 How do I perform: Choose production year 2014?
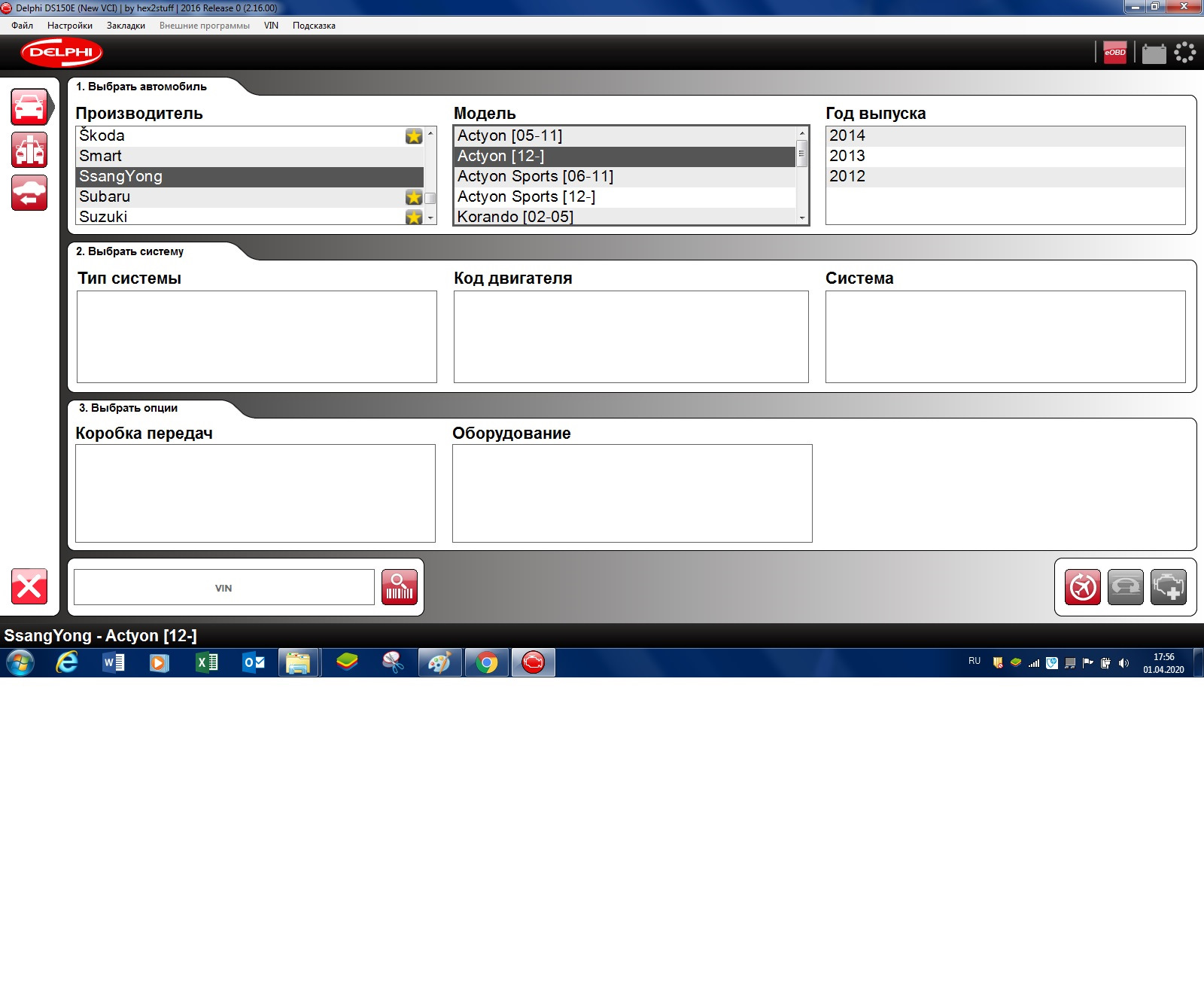point(1005,136)
